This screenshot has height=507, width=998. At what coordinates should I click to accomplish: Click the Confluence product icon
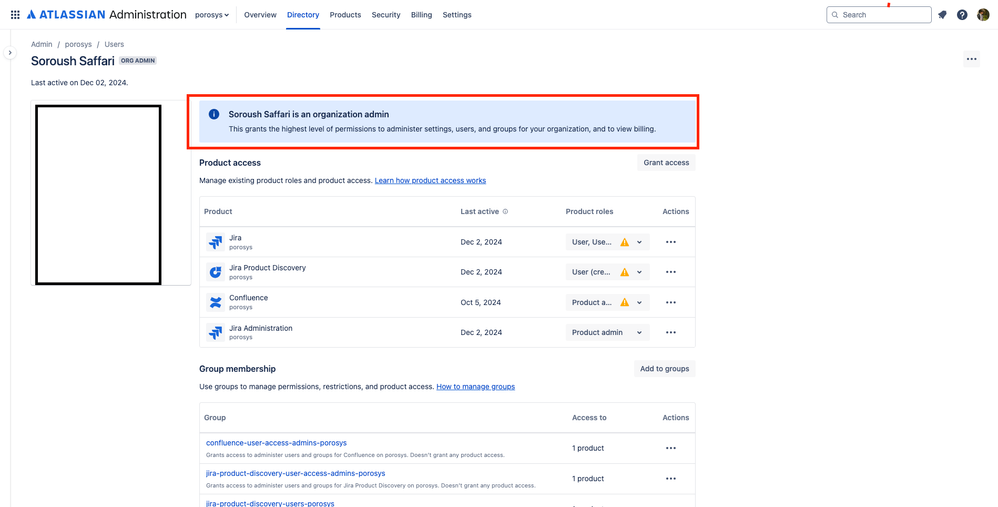[215, 302]
